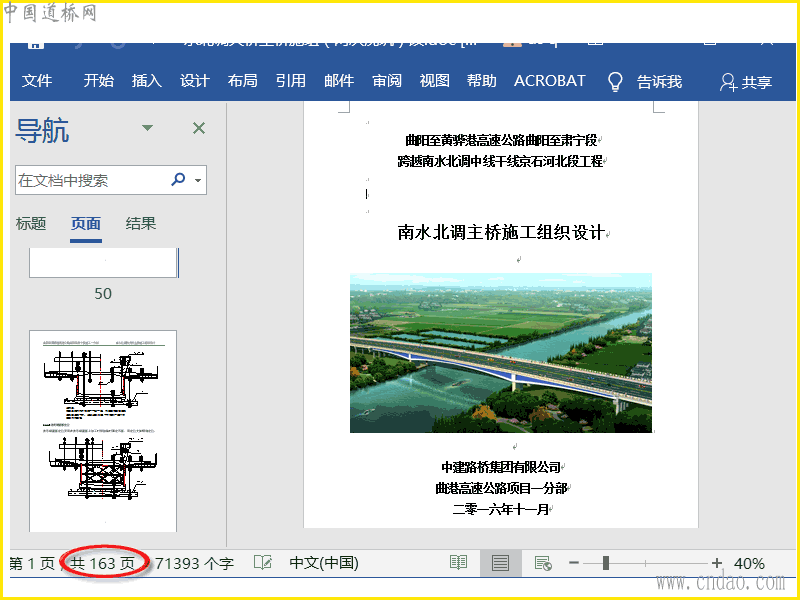The height and width of the screenshot is (600, 800).
Task: Select the 设计 ribbon tab
Action: pos(194,81)
